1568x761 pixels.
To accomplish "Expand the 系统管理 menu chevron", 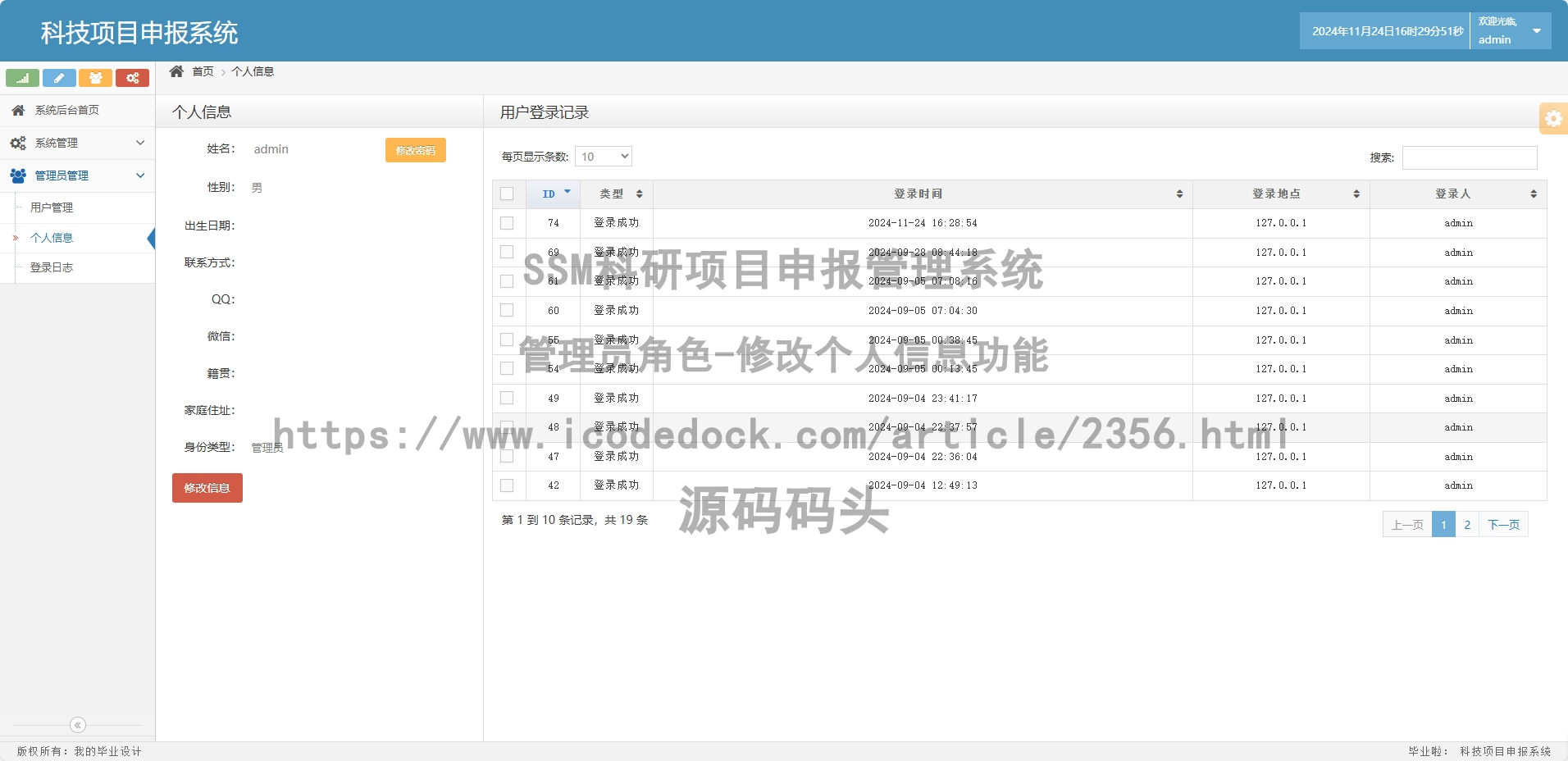I will [140, 143].
